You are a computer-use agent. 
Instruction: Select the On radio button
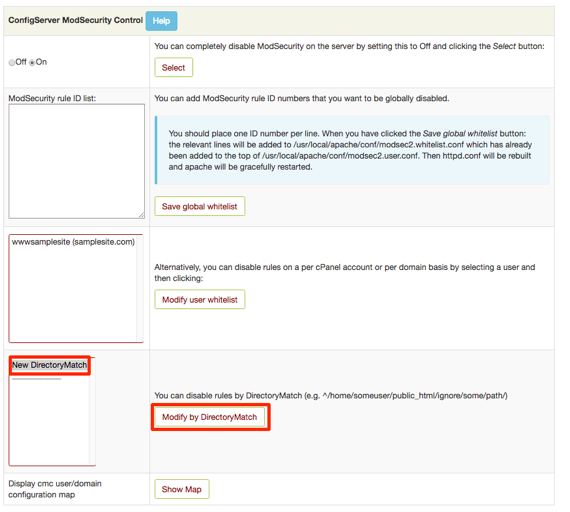tap(32, 63)
